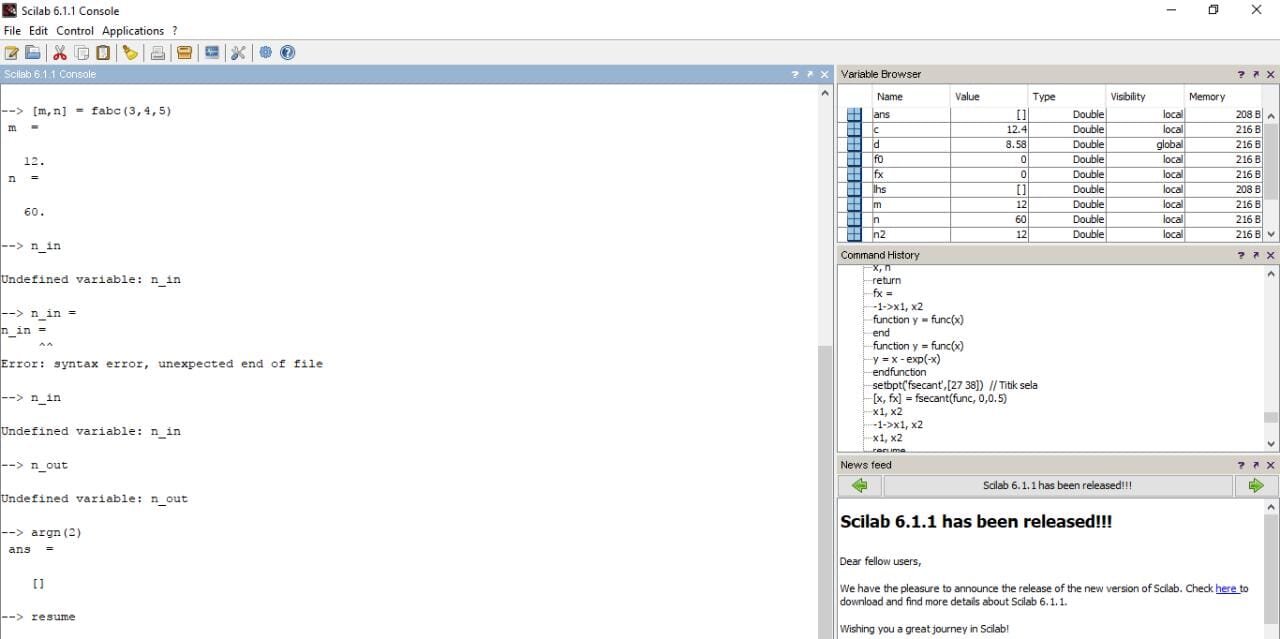Screen dimensions: 1280x639
Task: Select history entry 'y = x - exp(-x)'
Action: [906, 359]
